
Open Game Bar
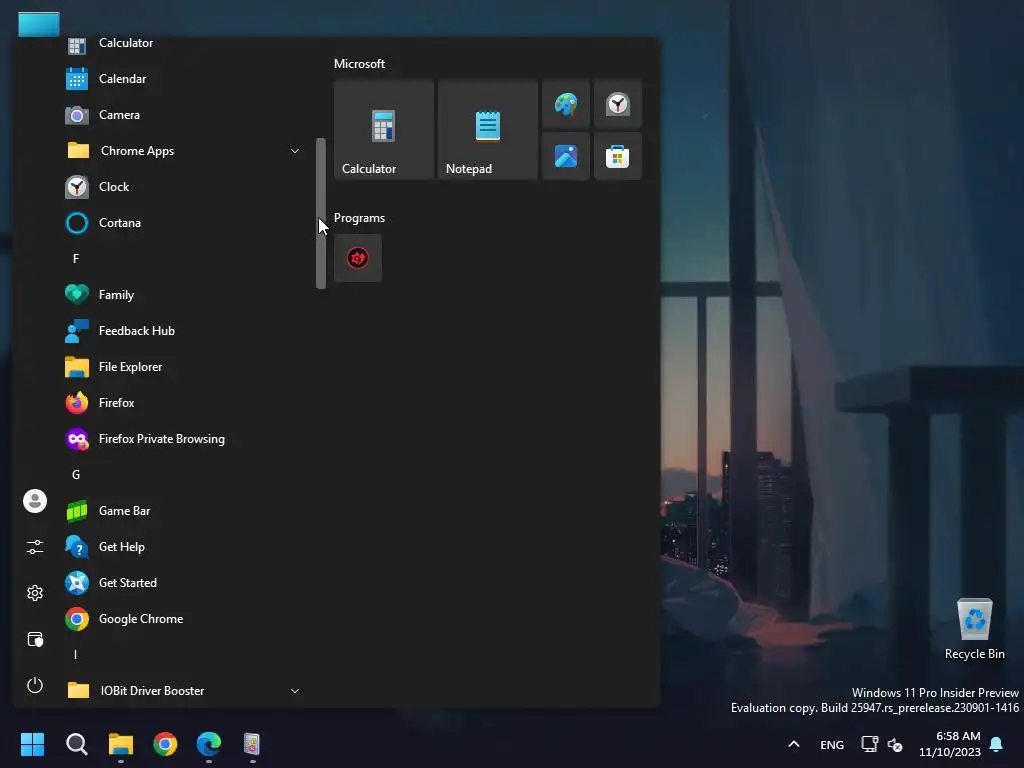point(184,511)
